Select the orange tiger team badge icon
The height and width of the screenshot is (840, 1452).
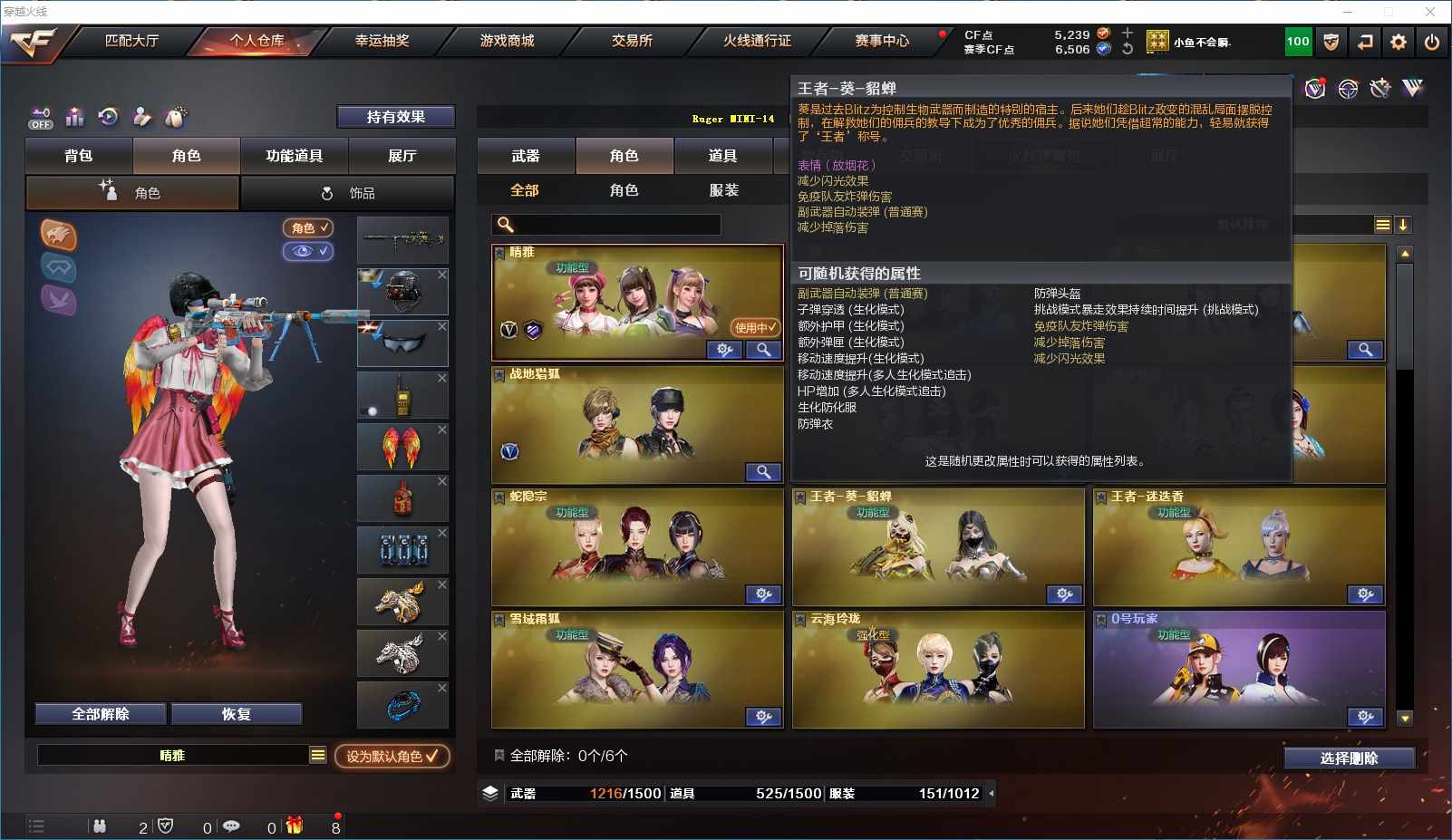coord(58,235)
